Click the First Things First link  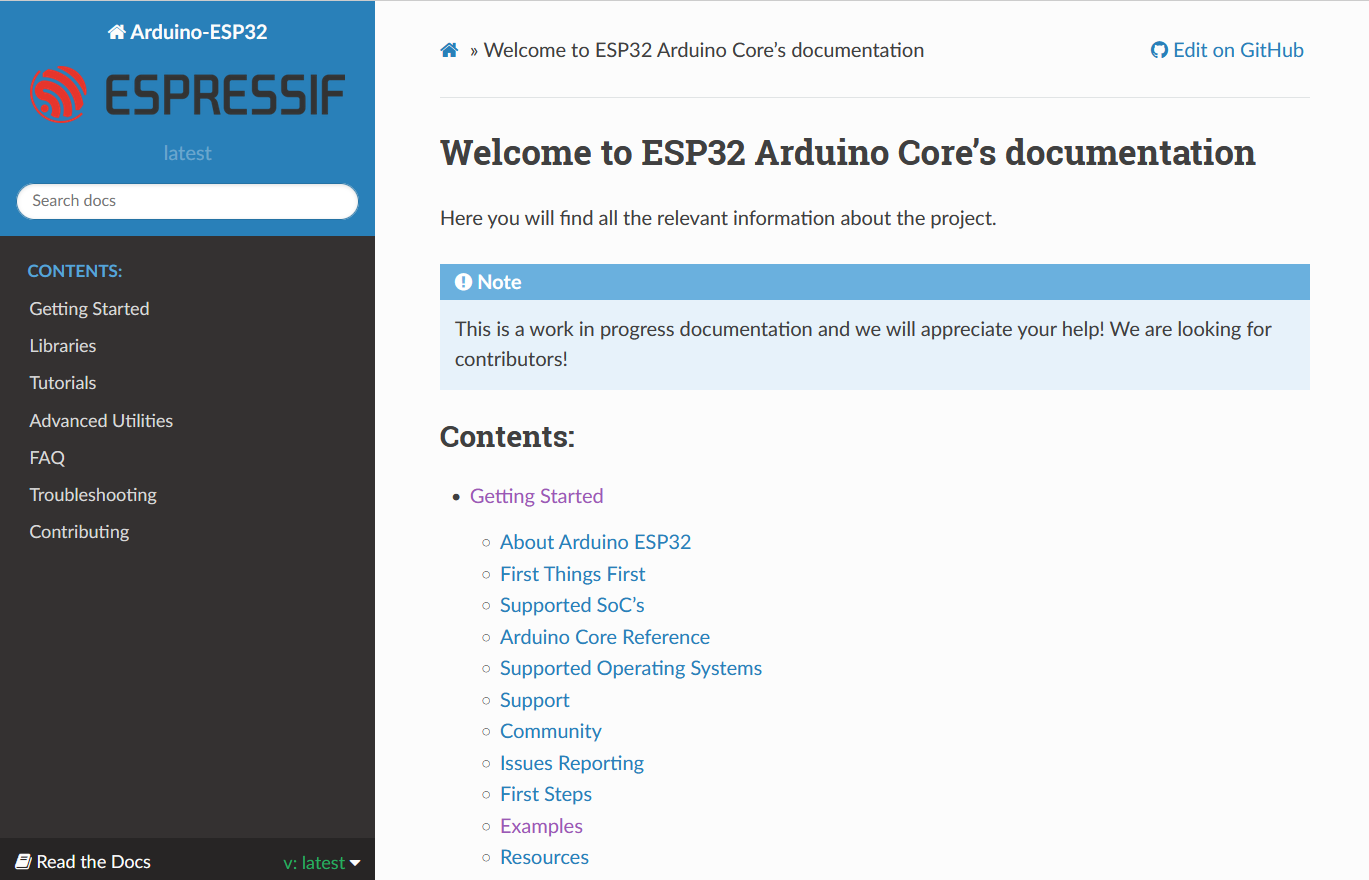pos(572,574)
